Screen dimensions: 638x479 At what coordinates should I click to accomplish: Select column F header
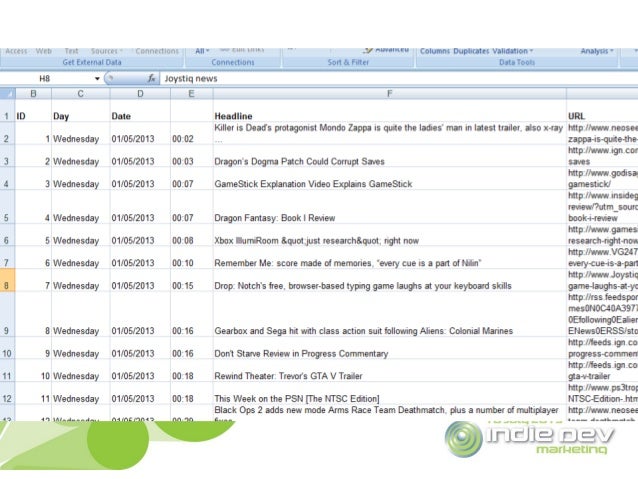[389, 94]
